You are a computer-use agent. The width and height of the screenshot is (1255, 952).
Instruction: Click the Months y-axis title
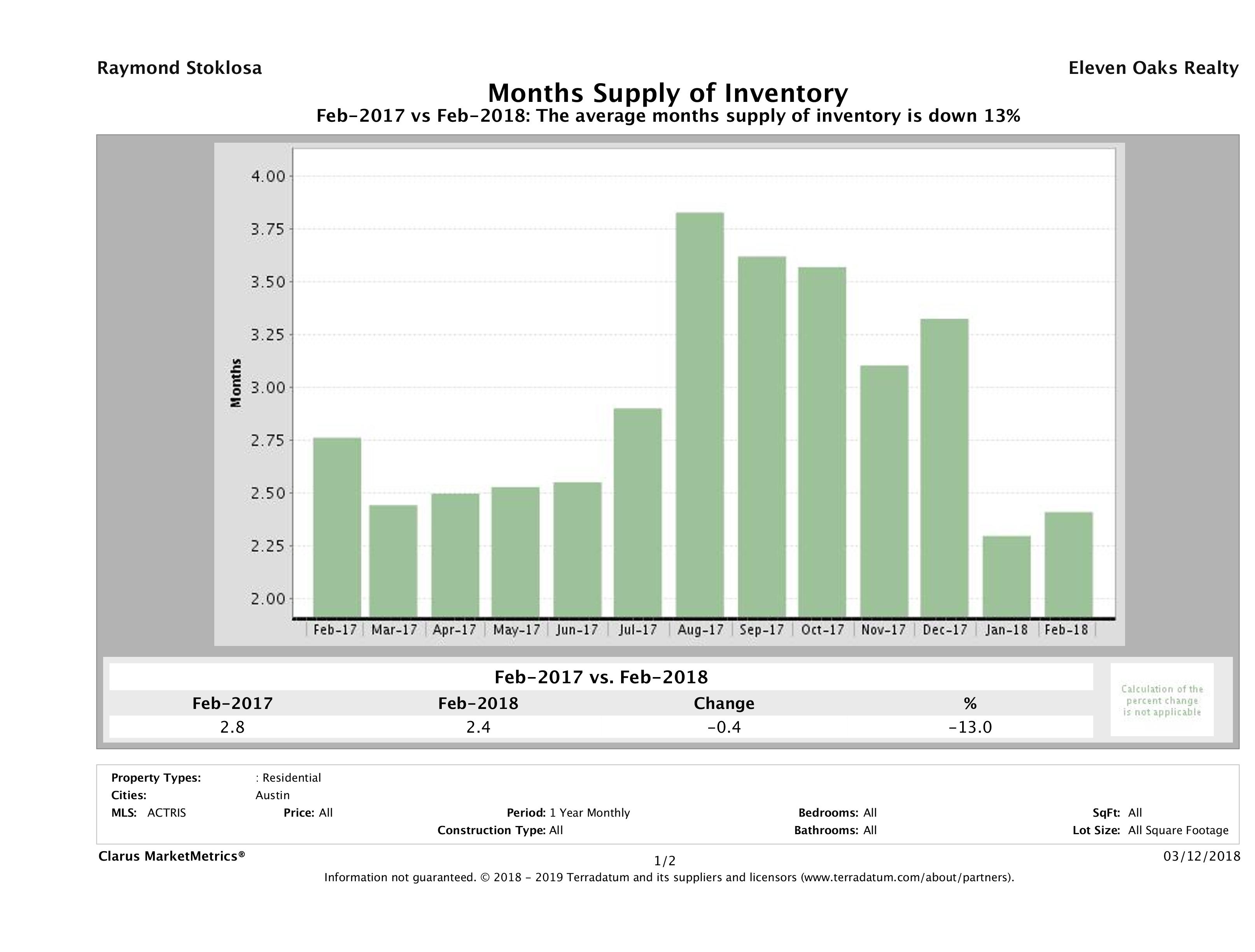click(x=236, y=383)
